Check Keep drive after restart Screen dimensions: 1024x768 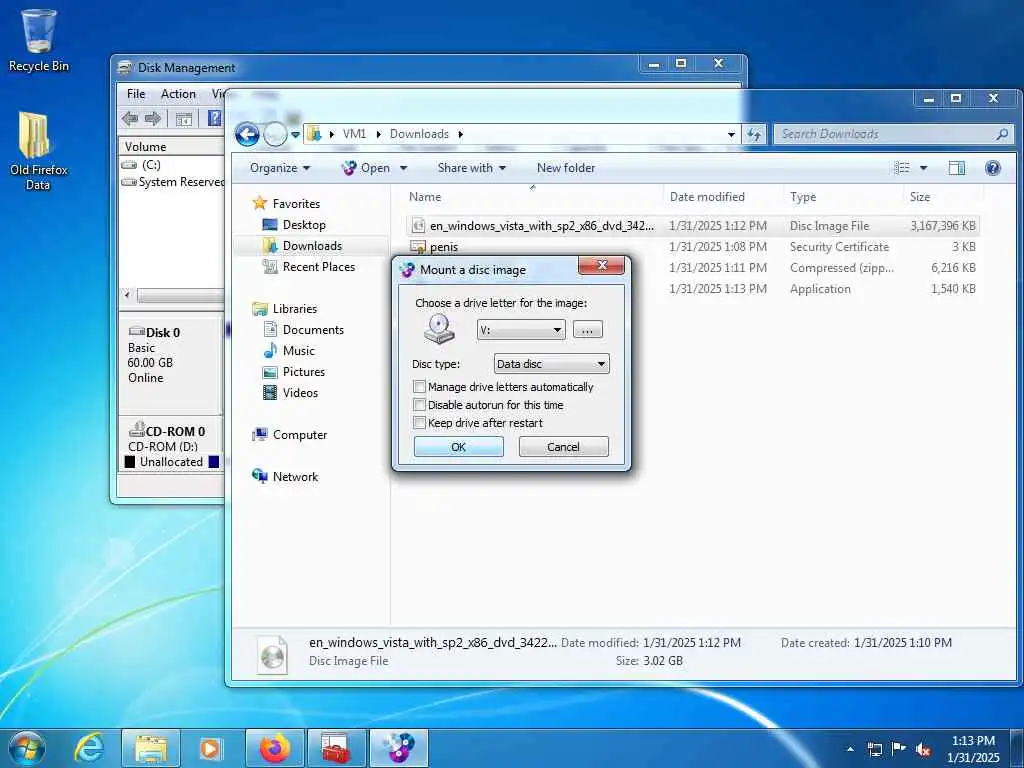point(420,423)
